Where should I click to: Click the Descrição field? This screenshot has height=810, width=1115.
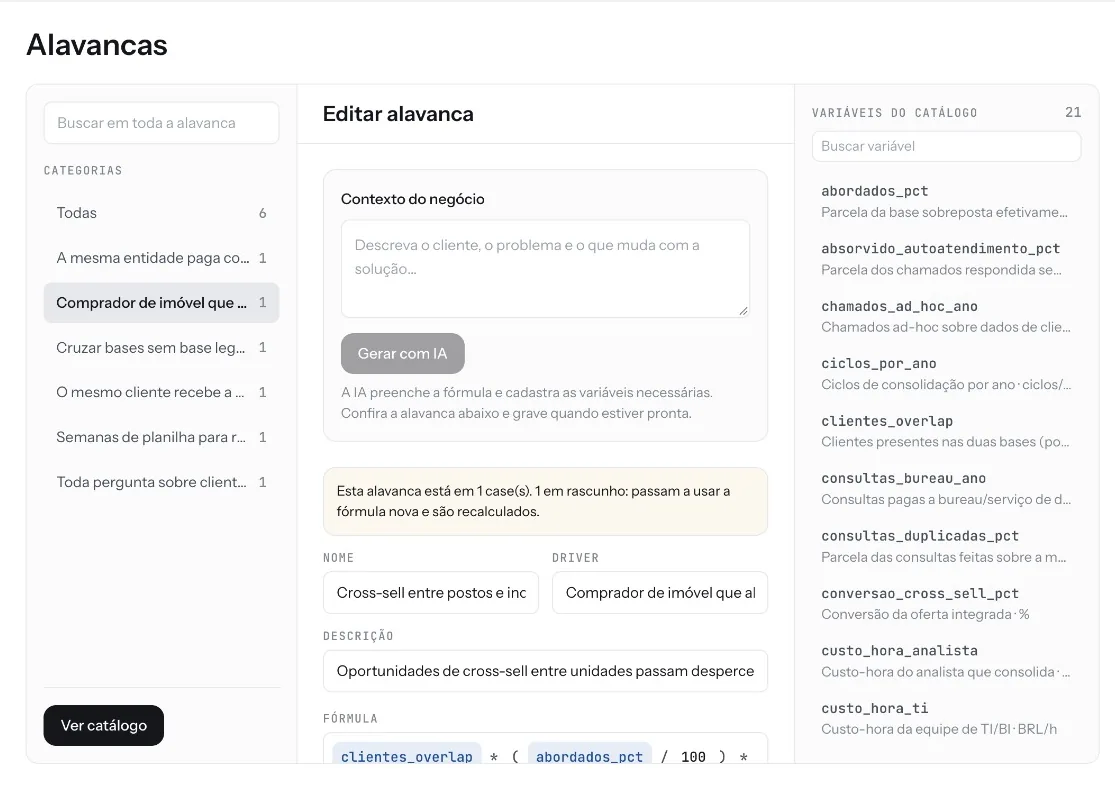pyautogui.click(x=545, y=671)
